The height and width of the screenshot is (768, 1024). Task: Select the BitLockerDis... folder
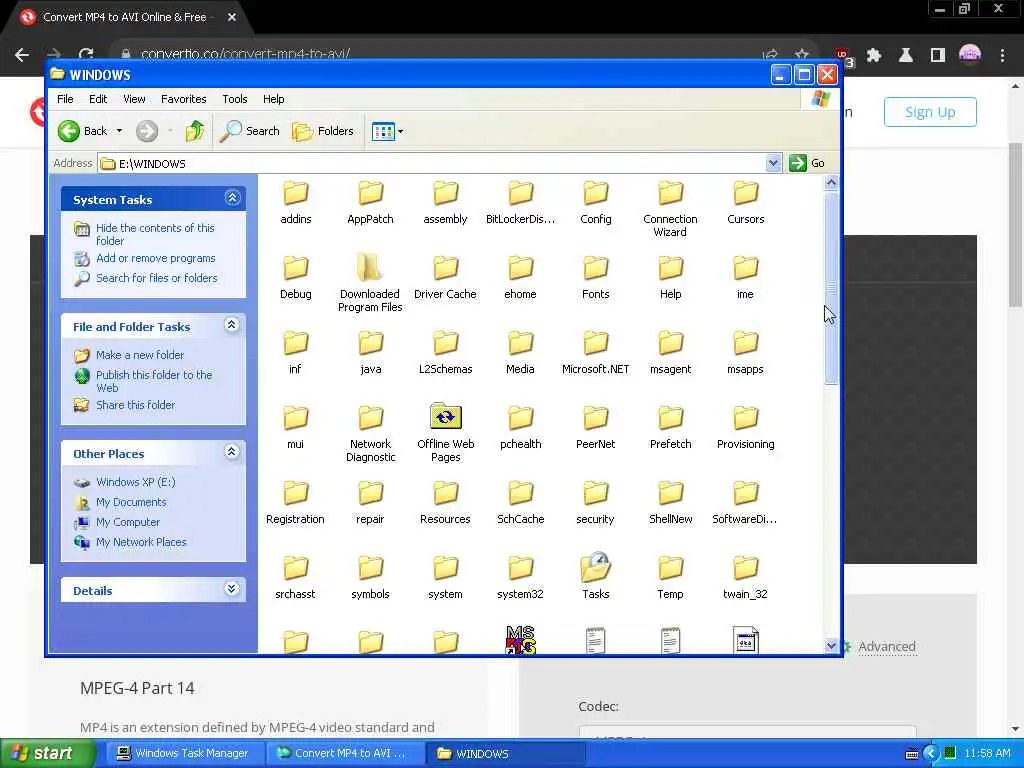(x=520, y=202)
